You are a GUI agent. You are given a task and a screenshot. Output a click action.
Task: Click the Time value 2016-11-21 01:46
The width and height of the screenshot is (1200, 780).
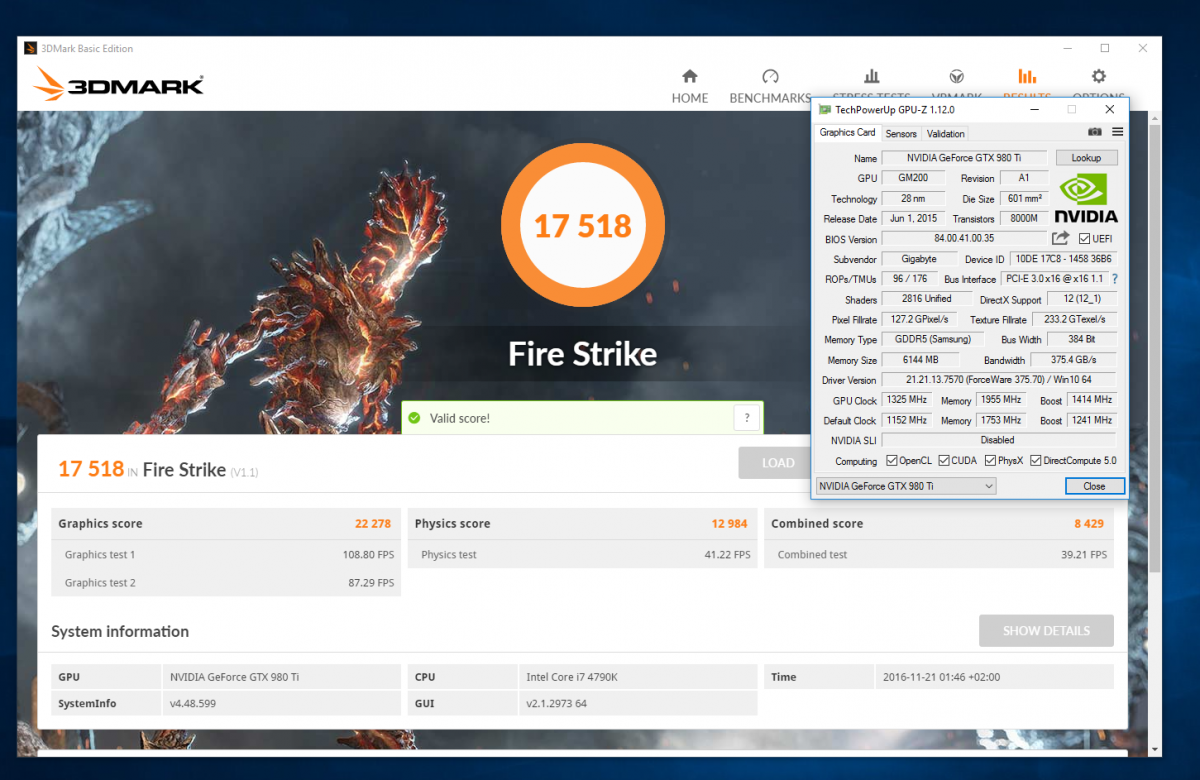pyautogui.click(x=941, y=677)
